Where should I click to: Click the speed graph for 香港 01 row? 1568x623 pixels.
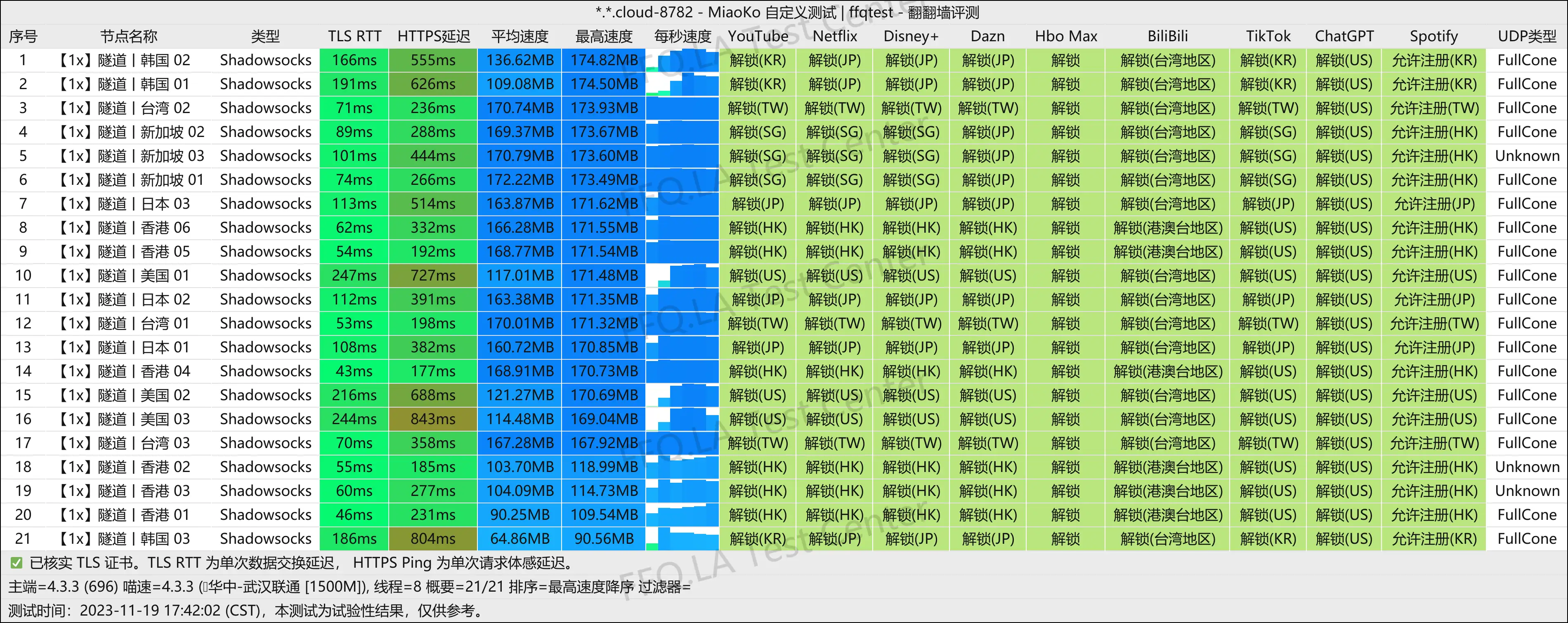[682, 515]
